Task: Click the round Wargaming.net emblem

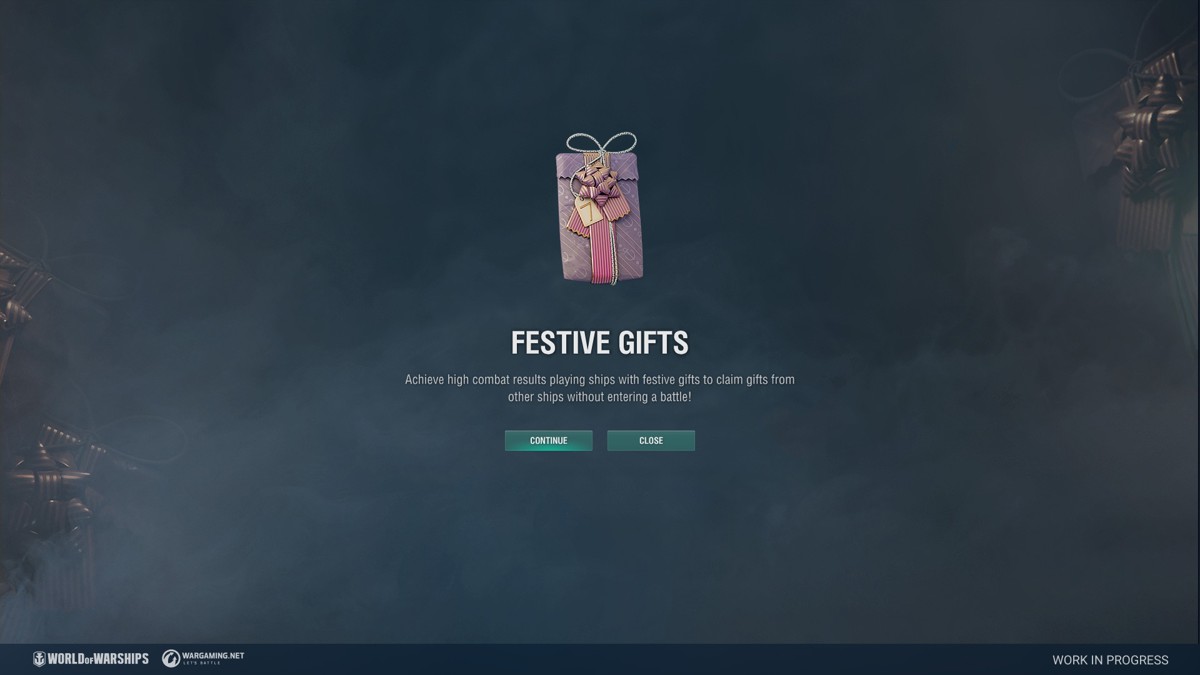Action: [x=171, y=659]
